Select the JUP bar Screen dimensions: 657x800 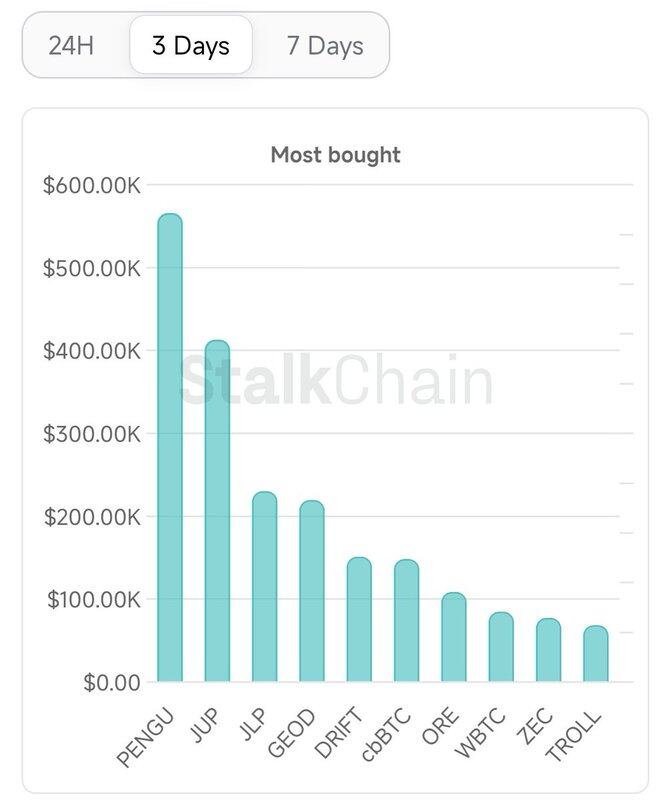click(217, 511)
